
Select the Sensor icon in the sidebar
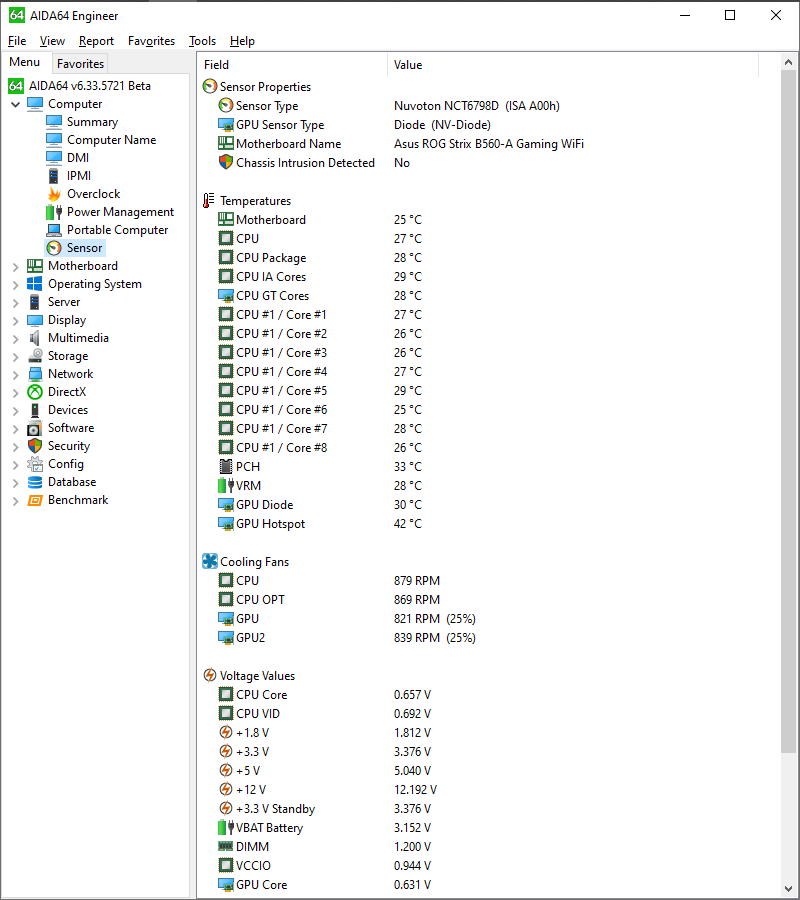tap(55, 247)
